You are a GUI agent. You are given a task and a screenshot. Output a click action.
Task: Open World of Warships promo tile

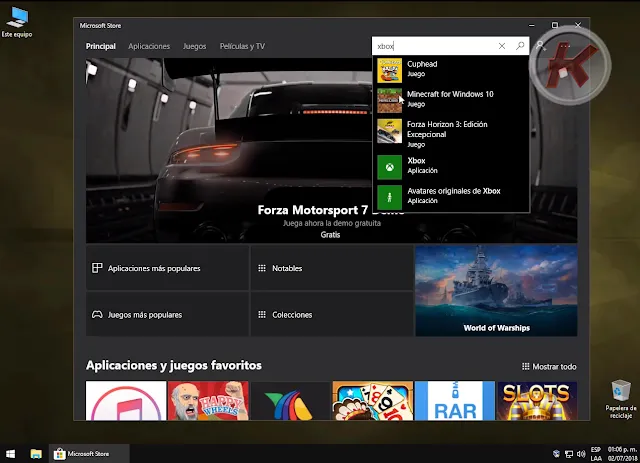click(x=496, y=290)
